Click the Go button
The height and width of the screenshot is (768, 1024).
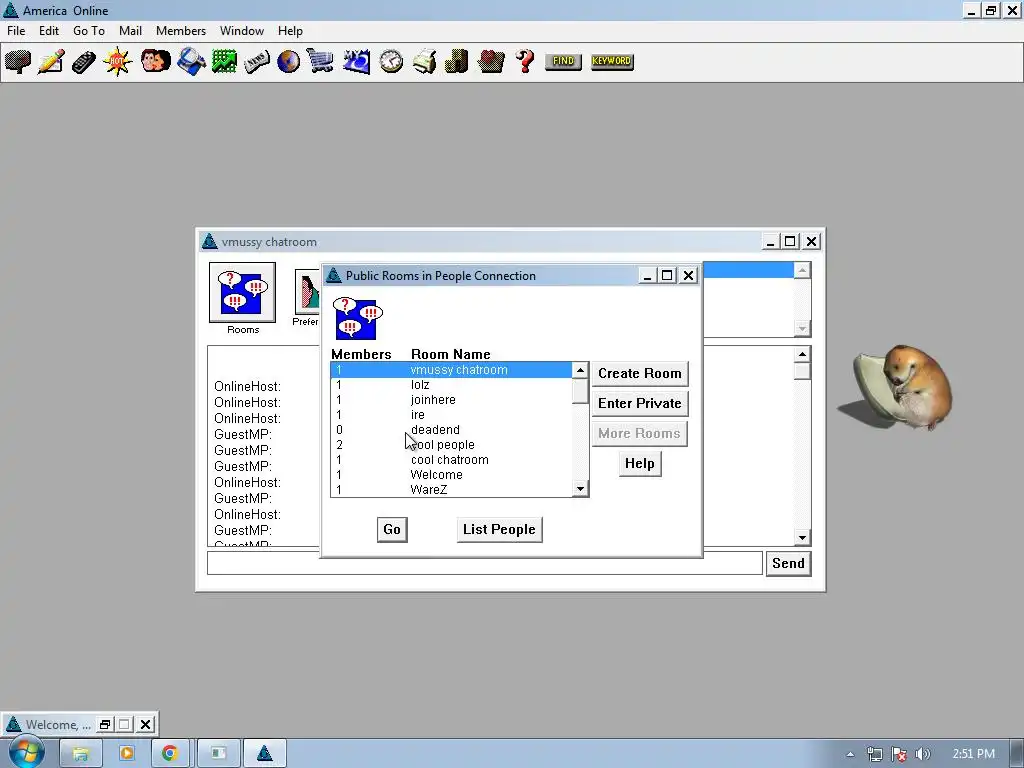[392, 530]
